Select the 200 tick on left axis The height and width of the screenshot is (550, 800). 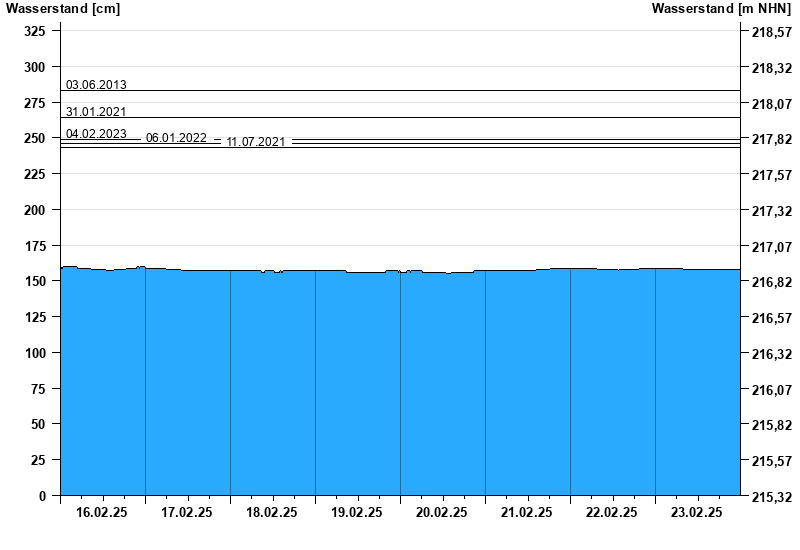(34, 211)
